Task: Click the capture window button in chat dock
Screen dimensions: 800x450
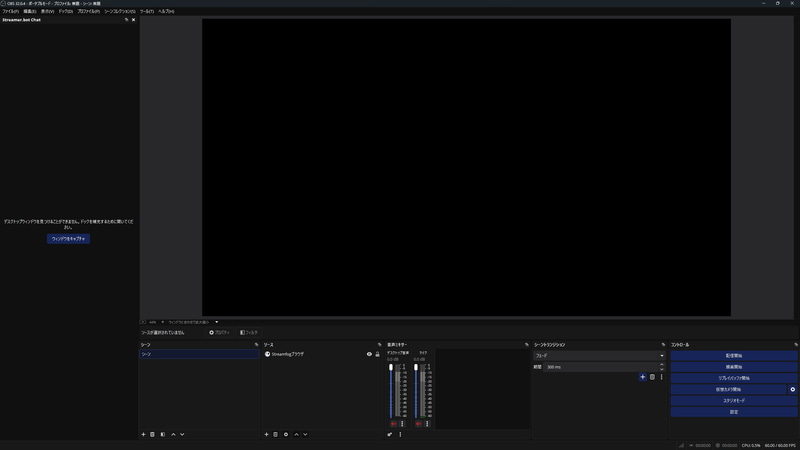Action: [x=68, y=239]
